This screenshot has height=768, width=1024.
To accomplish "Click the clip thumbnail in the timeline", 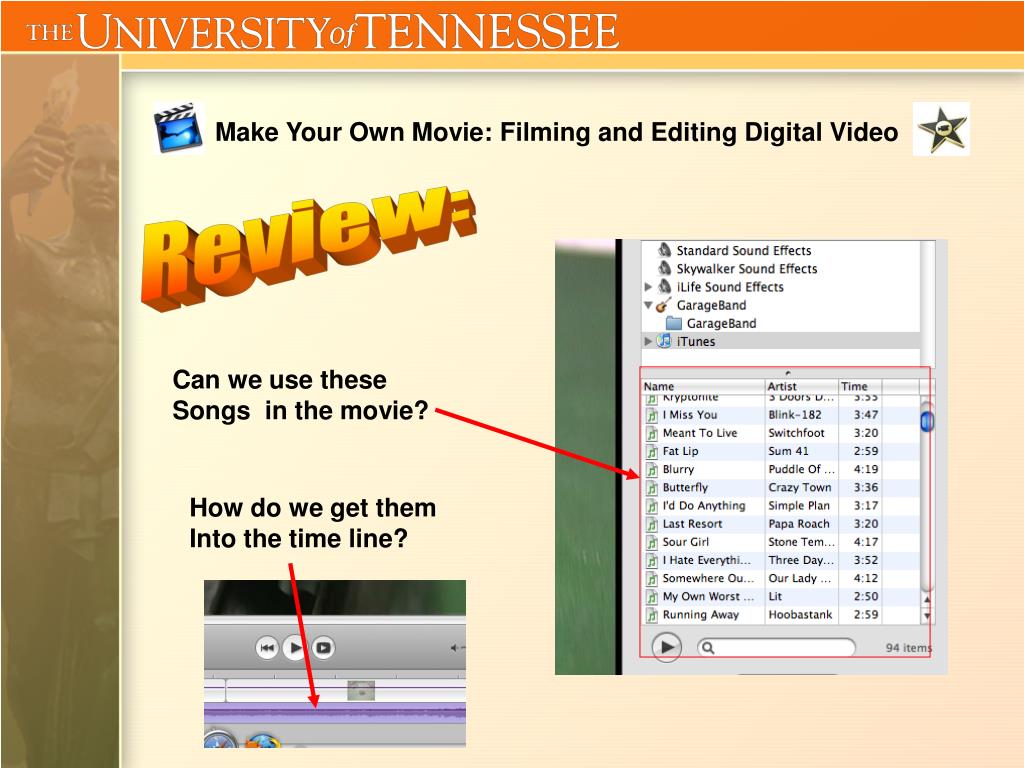I will [360, 691].
